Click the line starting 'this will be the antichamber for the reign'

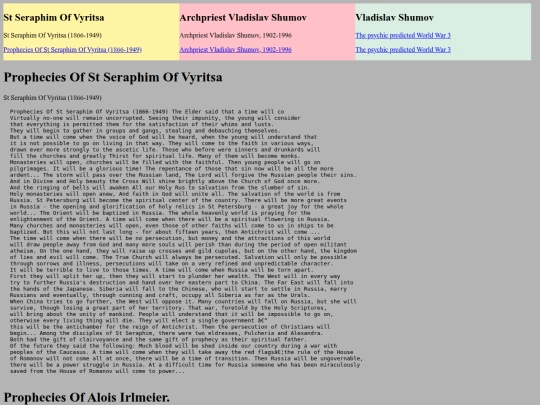point(170,327)
